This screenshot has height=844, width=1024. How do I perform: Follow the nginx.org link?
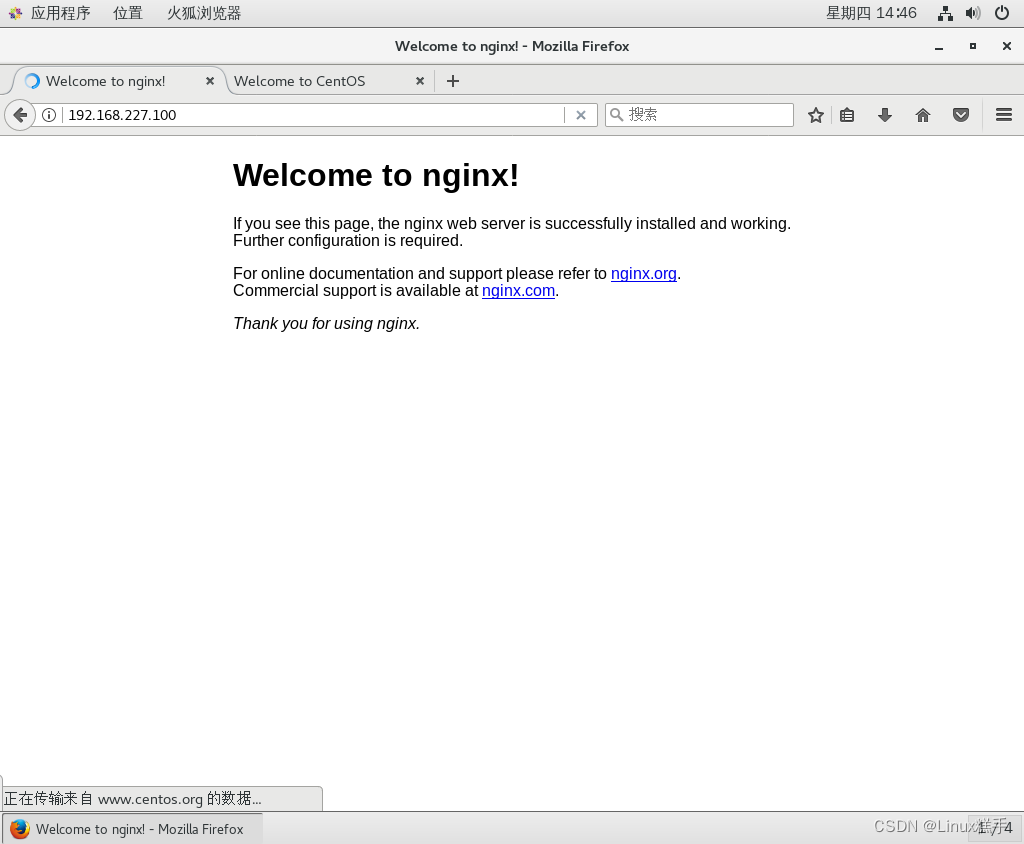coord(643,273)
